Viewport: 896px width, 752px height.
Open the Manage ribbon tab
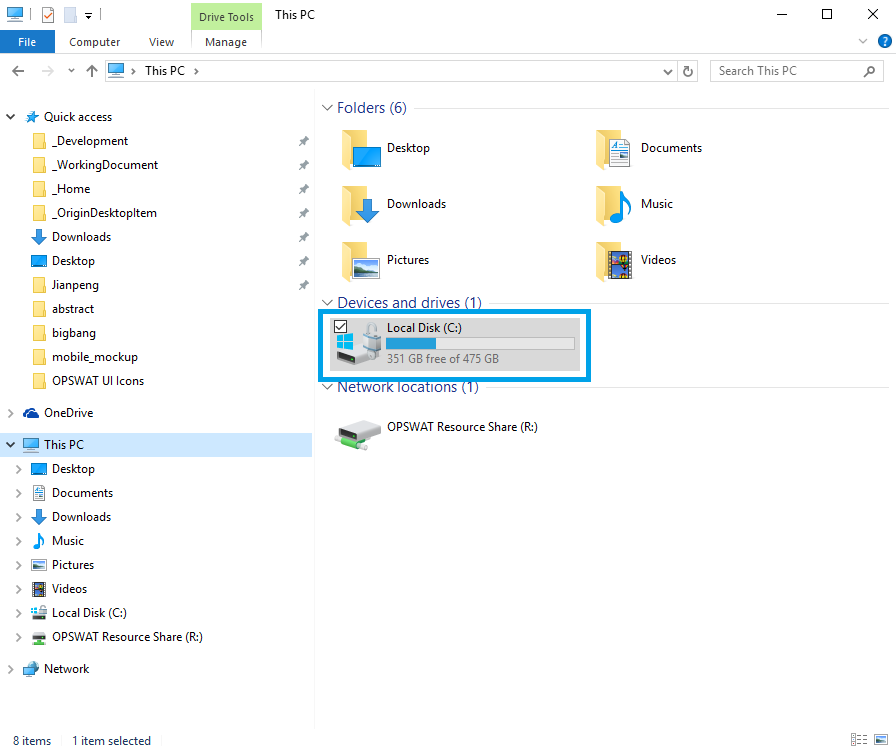point(226,42)
